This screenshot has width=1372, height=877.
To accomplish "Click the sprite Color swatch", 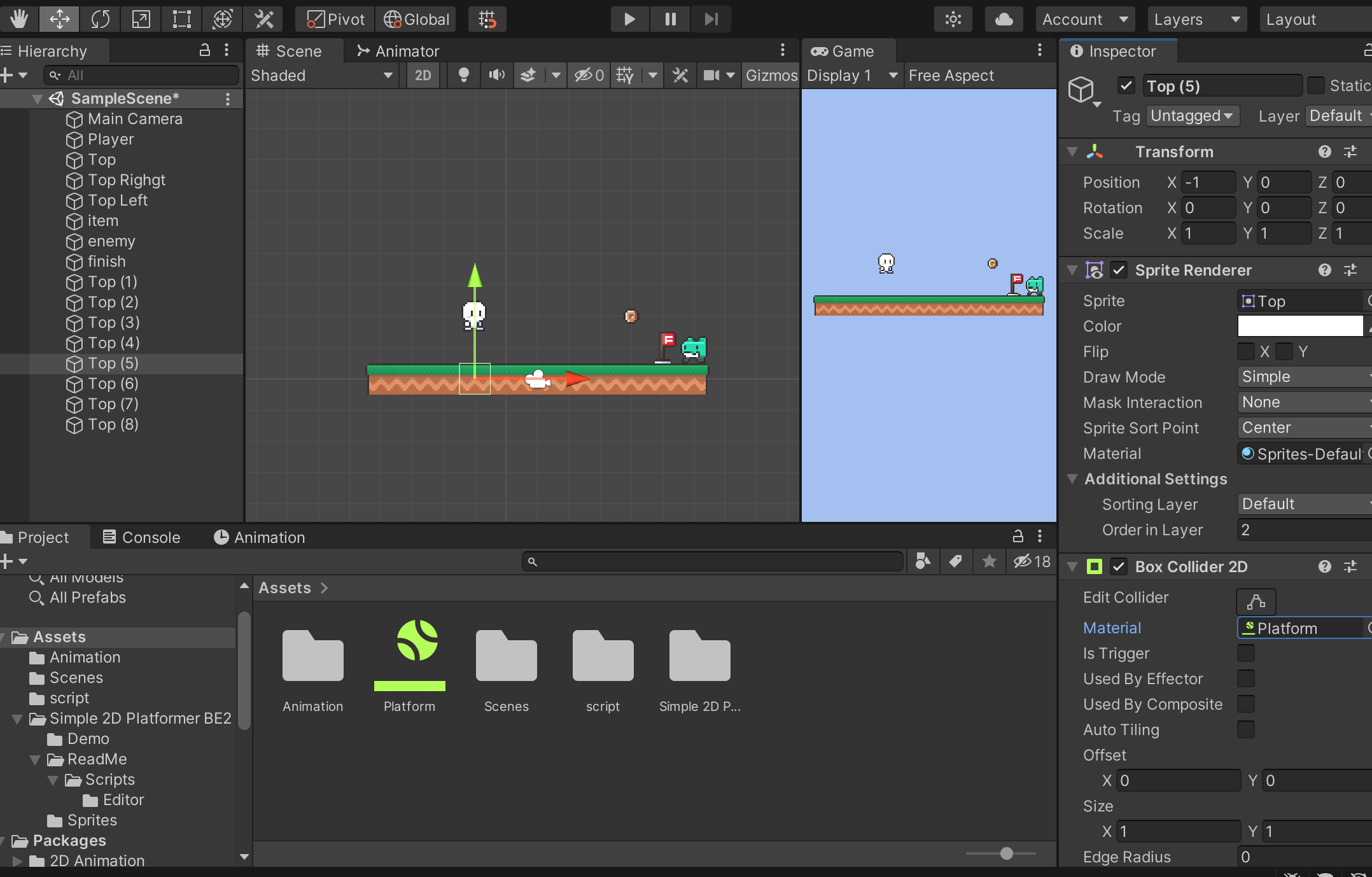I will pyautogui.click(x=1299, y=326).
